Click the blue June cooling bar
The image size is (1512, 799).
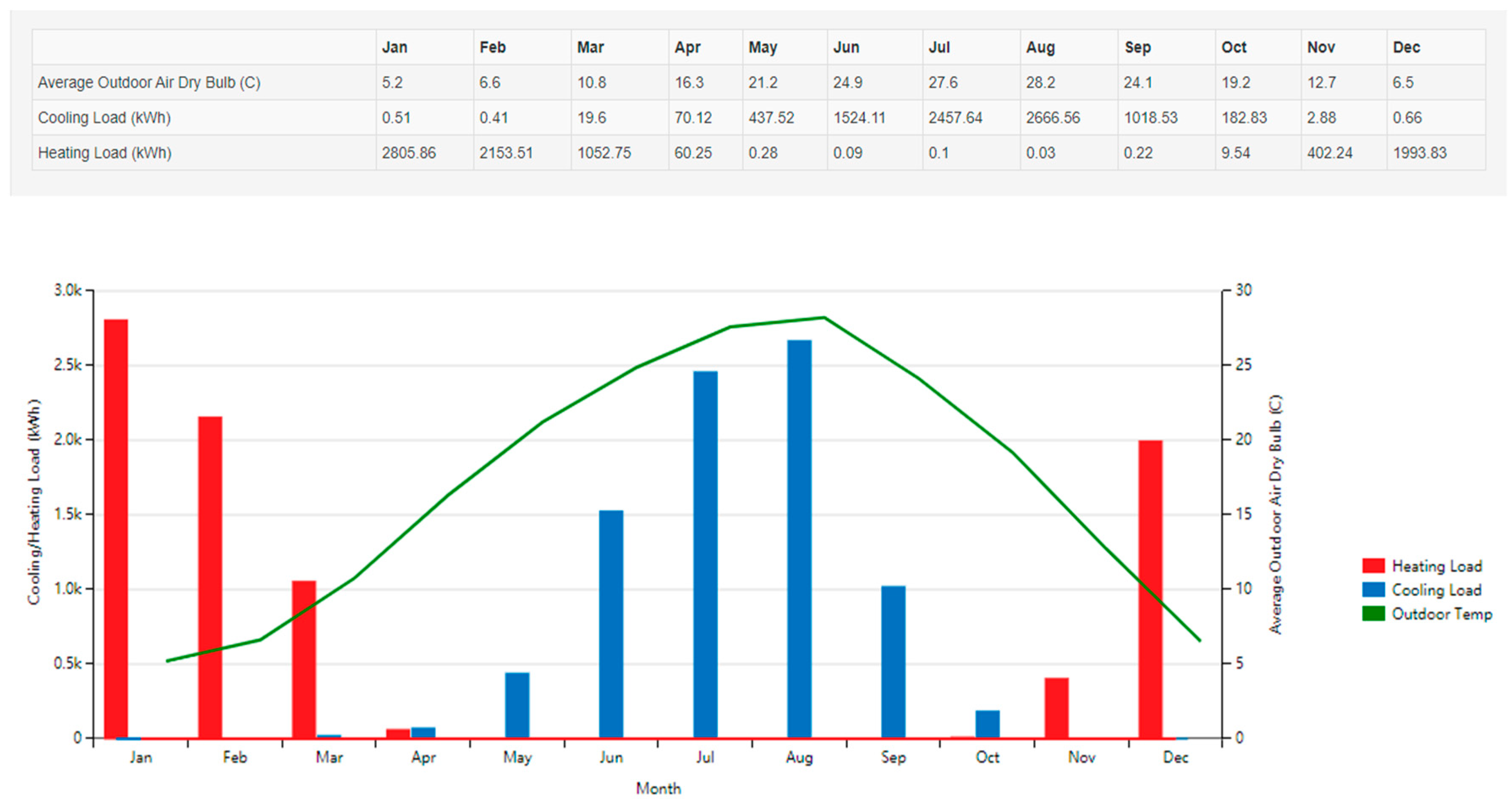click(611, 624)
